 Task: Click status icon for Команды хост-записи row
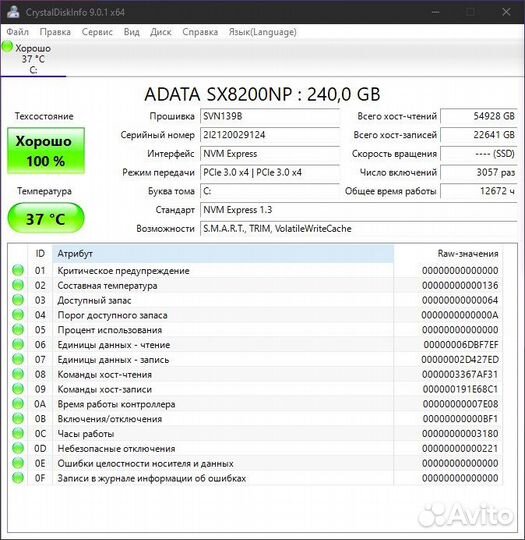(x=18, y=389)
